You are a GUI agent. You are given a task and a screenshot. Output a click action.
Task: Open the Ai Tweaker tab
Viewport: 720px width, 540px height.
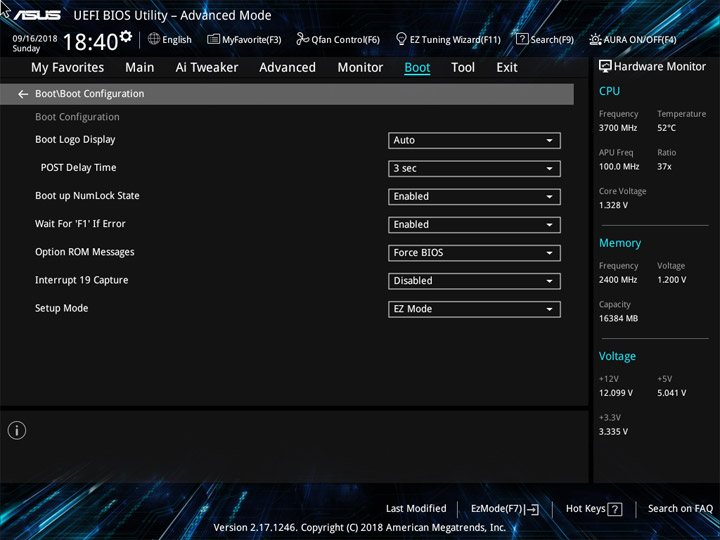pos(207,68)
